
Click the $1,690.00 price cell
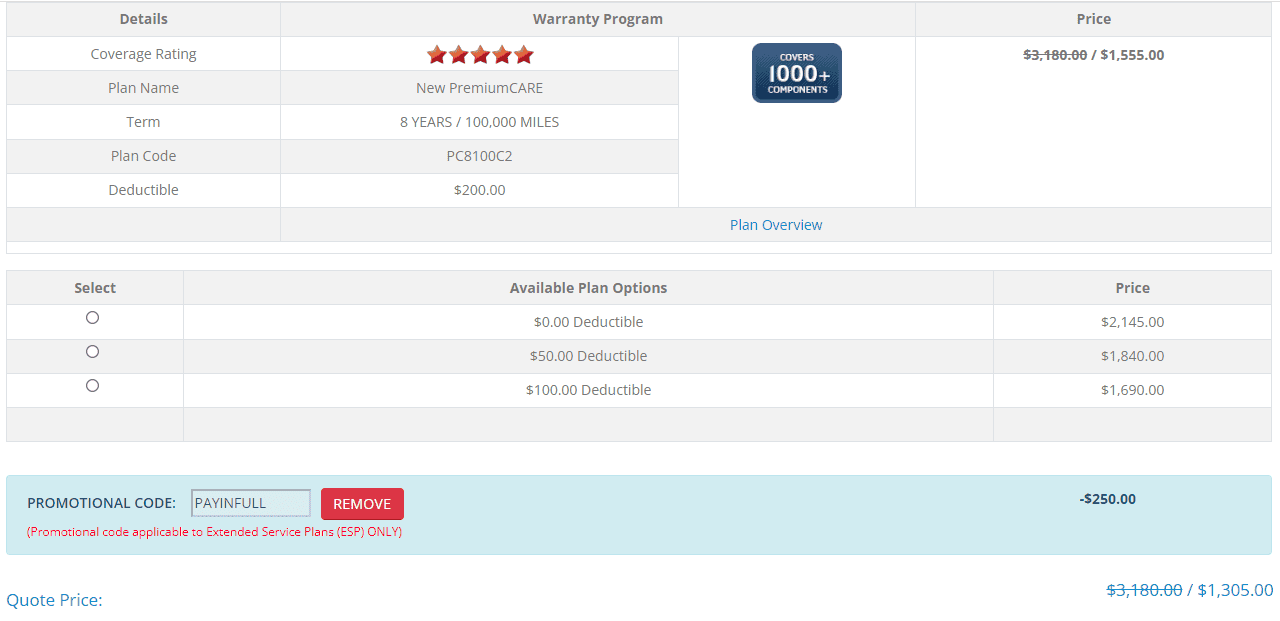pos(1132,390)
